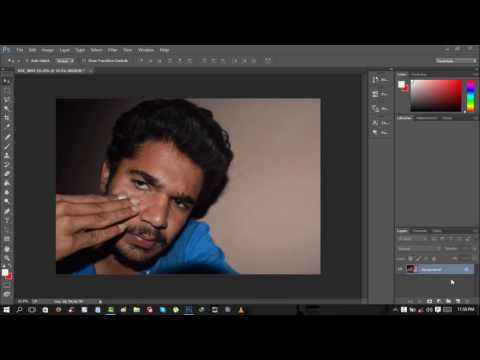Select the Rectangle shape tool
The image size is (480, 360).
(6, 239)
